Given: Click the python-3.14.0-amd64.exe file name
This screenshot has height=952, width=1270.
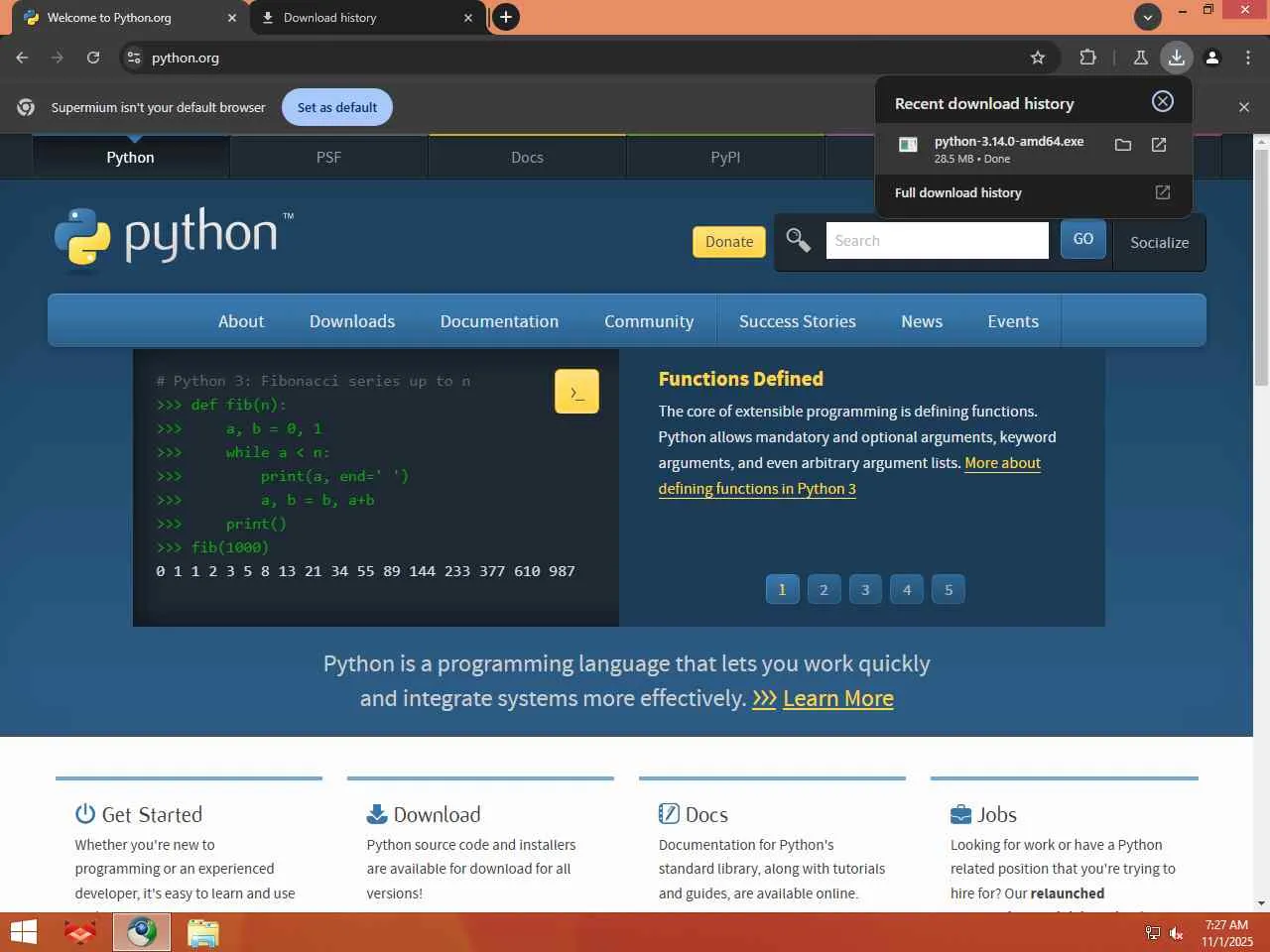Looking at the screenshot, I should pyautogui.click(x=1009, y=141).
